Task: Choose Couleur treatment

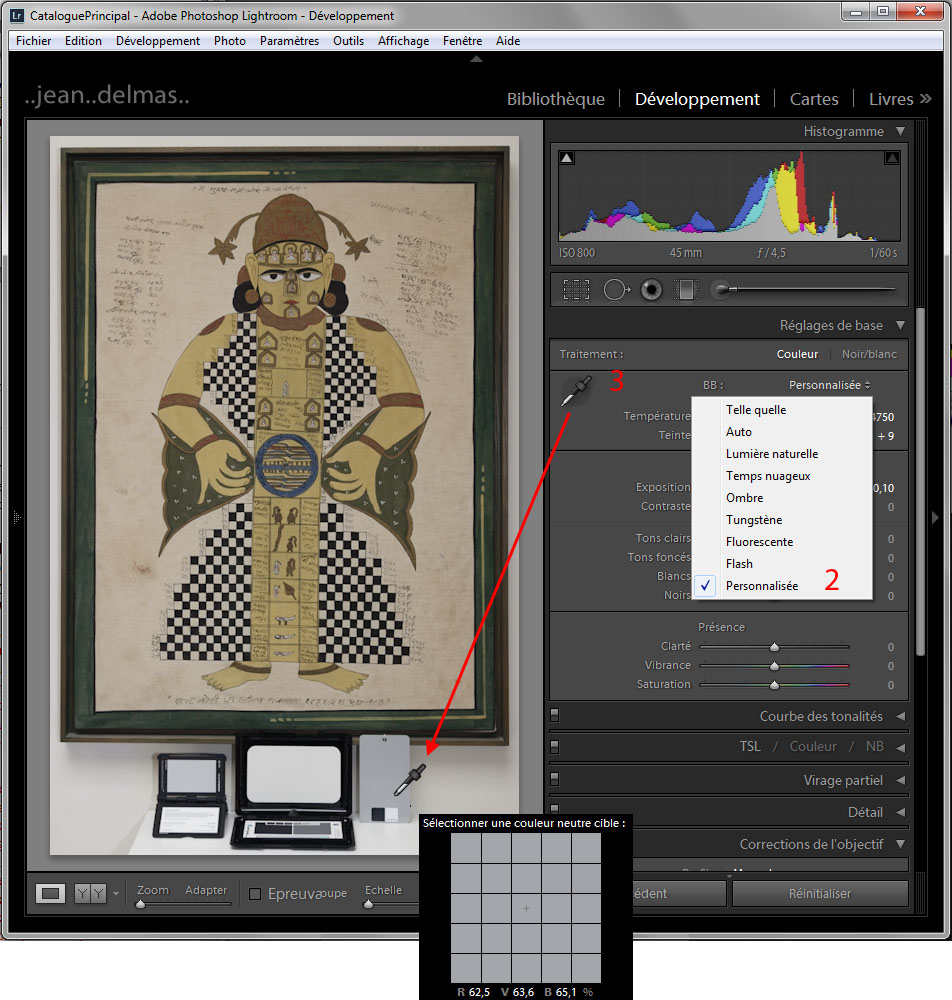Action: point(797,354)
